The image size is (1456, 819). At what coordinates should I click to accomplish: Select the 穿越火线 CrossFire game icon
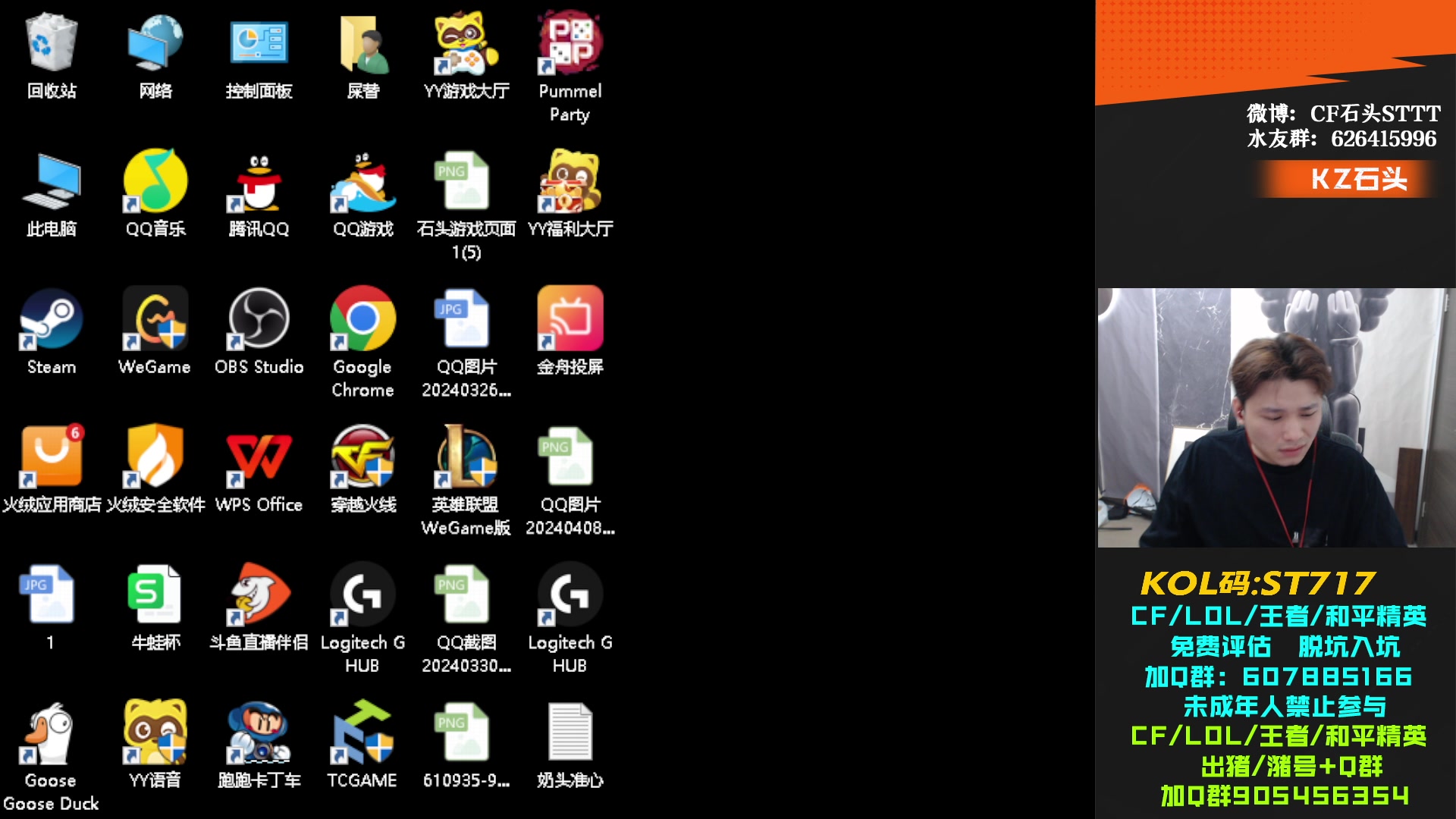click(362, 457)
